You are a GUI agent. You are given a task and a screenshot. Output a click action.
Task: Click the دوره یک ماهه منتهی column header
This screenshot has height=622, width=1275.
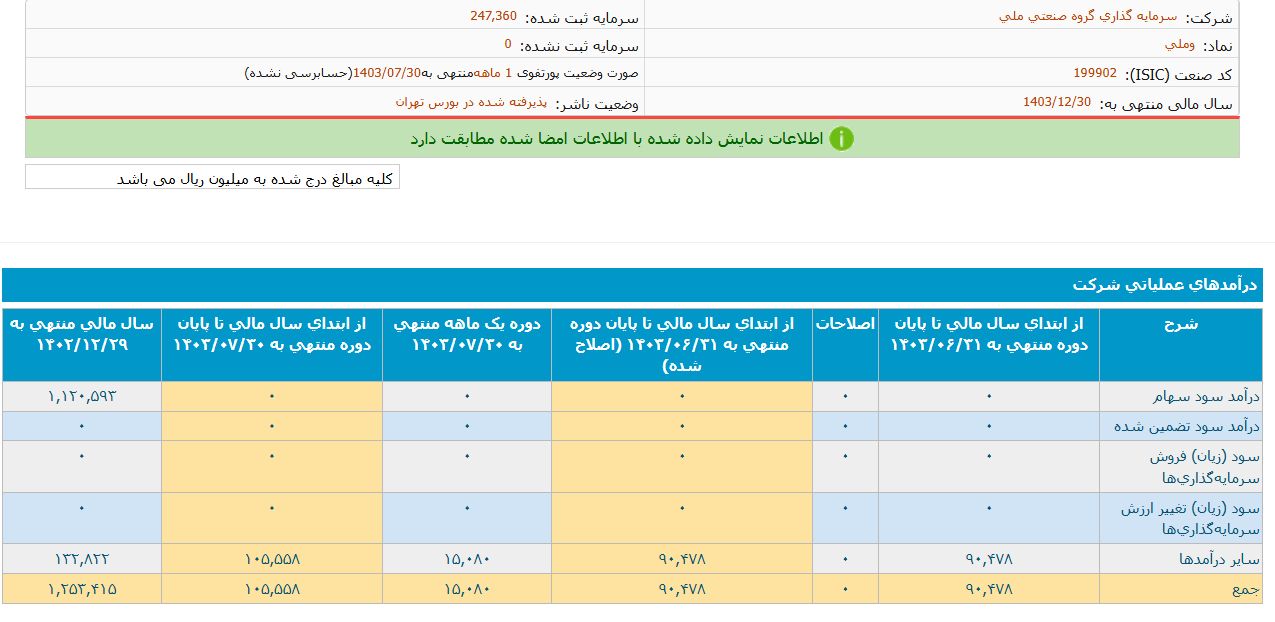click(467, 334)
